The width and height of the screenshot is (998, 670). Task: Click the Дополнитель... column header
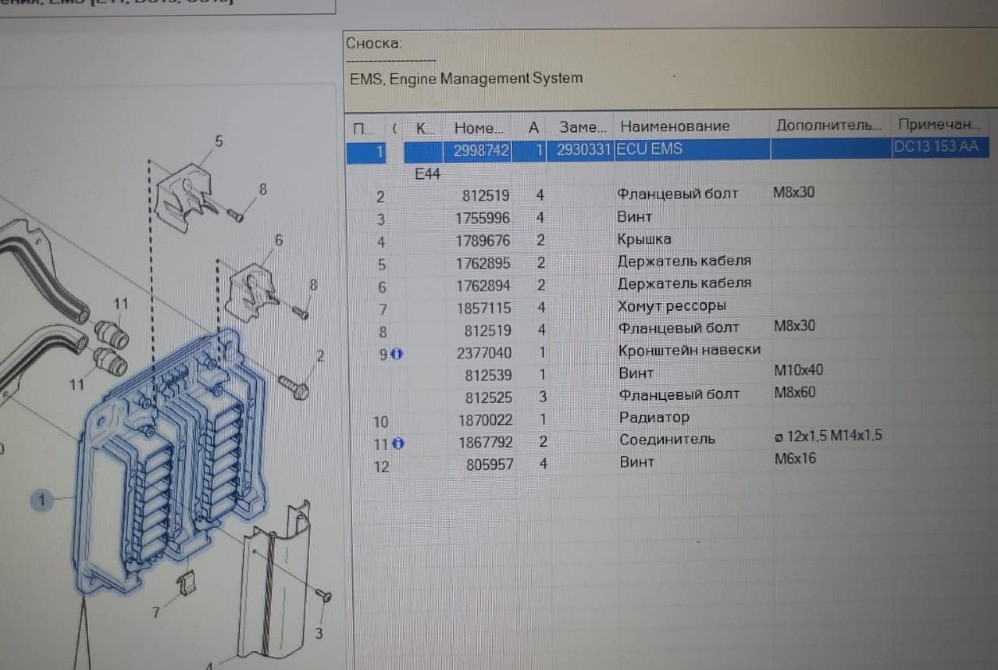[828, 126]
